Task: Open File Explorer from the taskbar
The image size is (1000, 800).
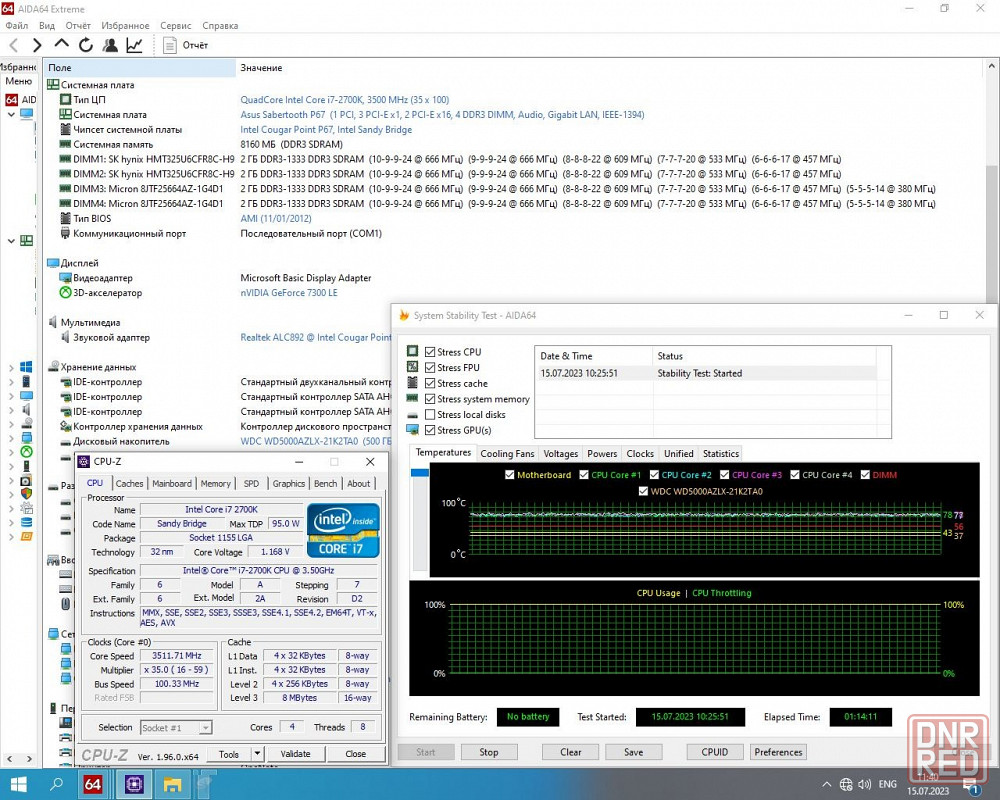Action: click(x=172, y=784)
